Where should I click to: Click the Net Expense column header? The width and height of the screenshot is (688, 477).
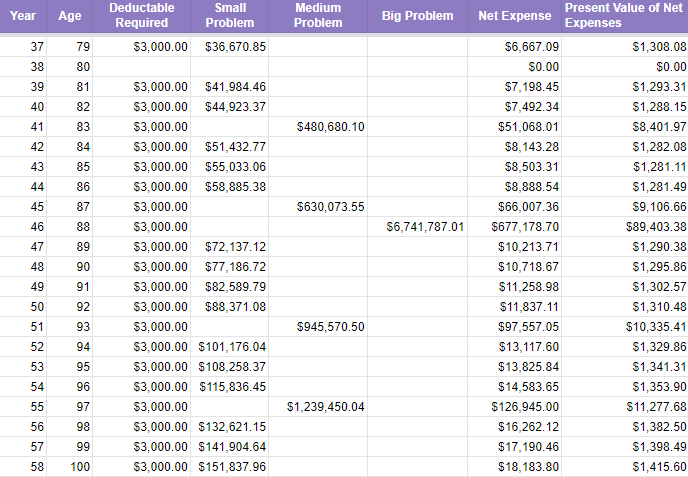pyautogui.click(x=515, y=16)
